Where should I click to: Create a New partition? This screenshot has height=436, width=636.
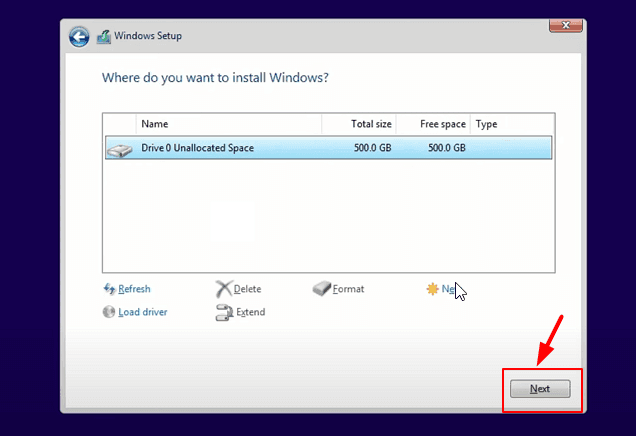pos(448,289)
